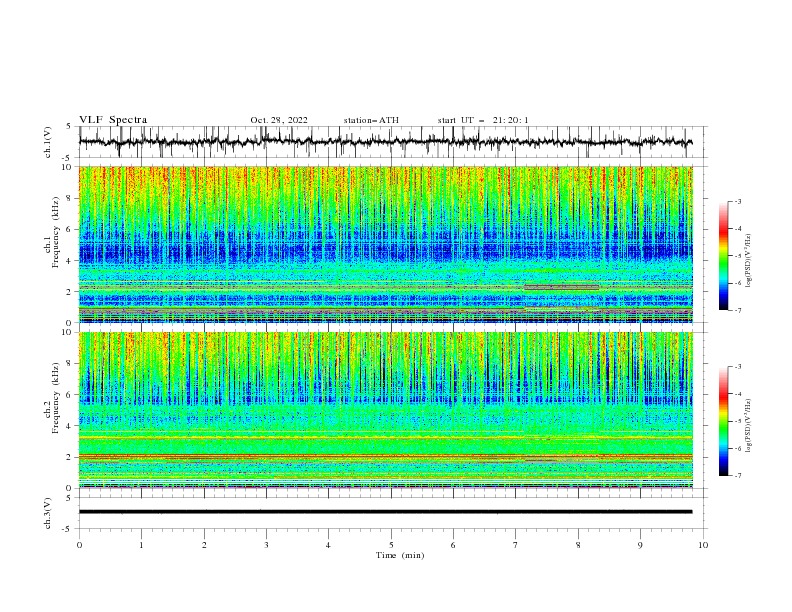Click the upper PSD color scale bar
Screen dimensions: 792x612
pos(724,255)
